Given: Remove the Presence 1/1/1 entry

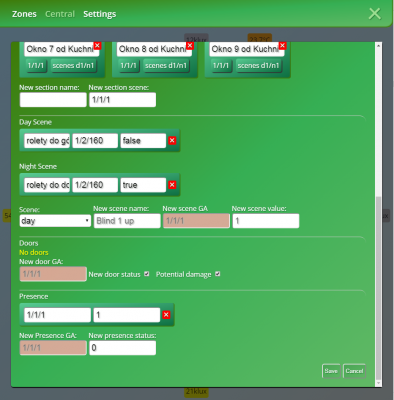Looking at the screenshot, I should click(166, 315).
